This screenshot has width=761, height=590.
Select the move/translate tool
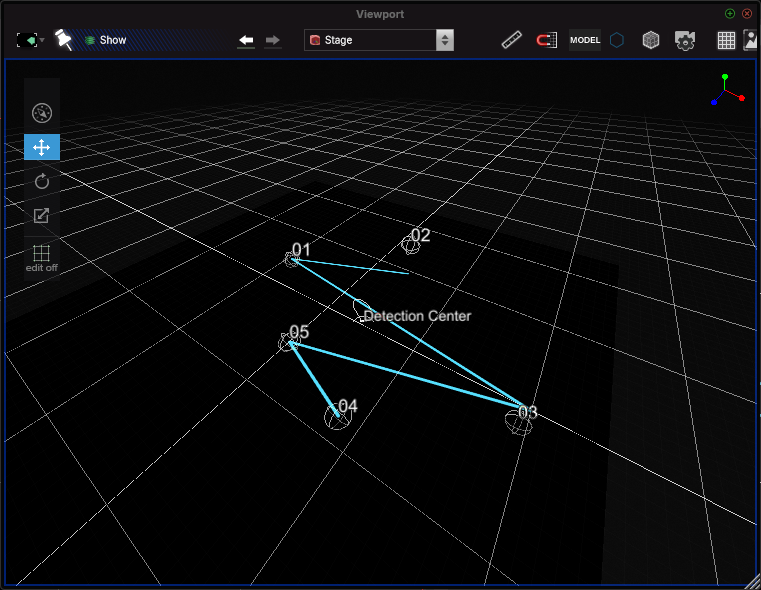(42, 147)
